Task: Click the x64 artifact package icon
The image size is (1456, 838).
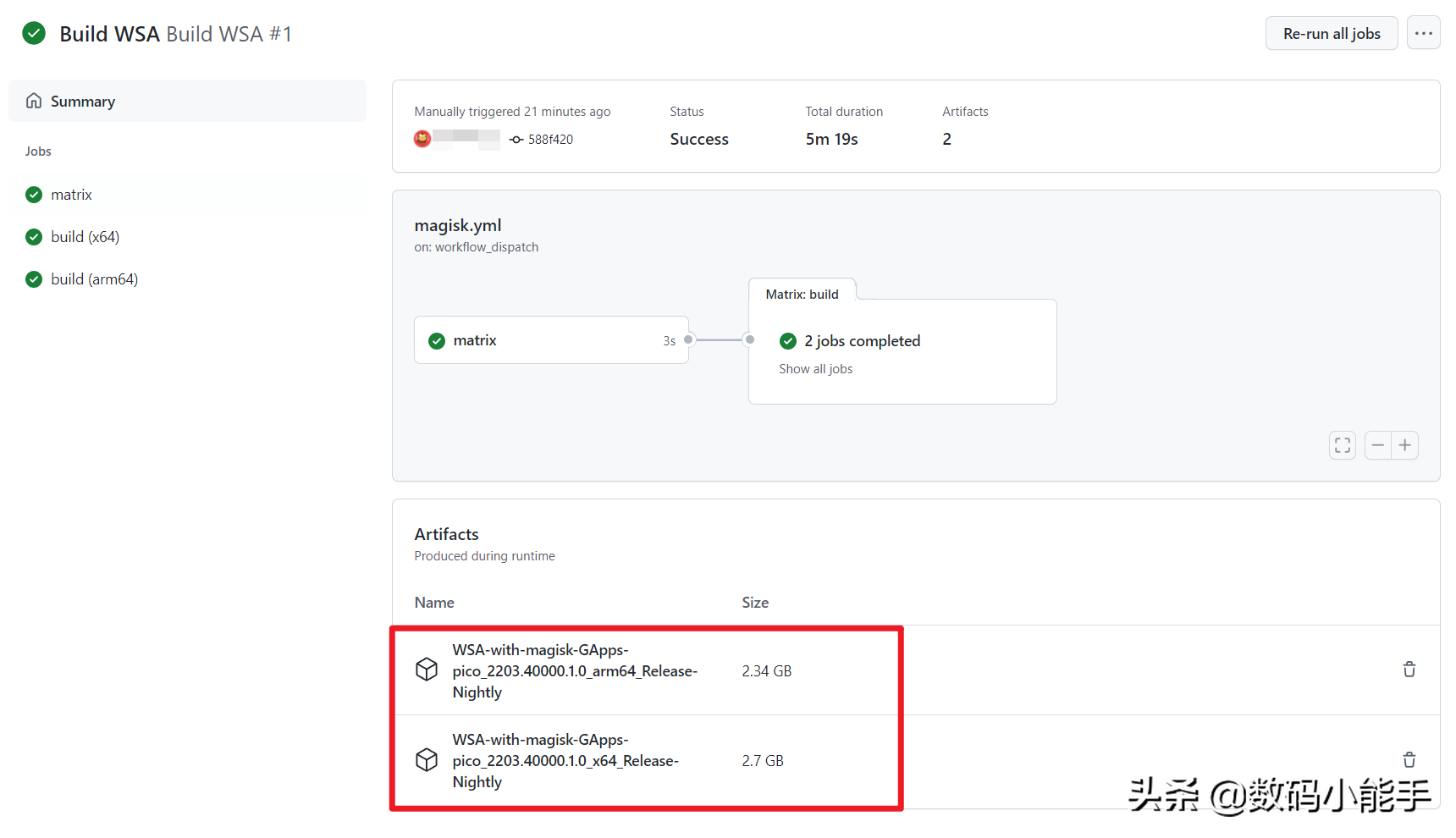Action: 427,759
